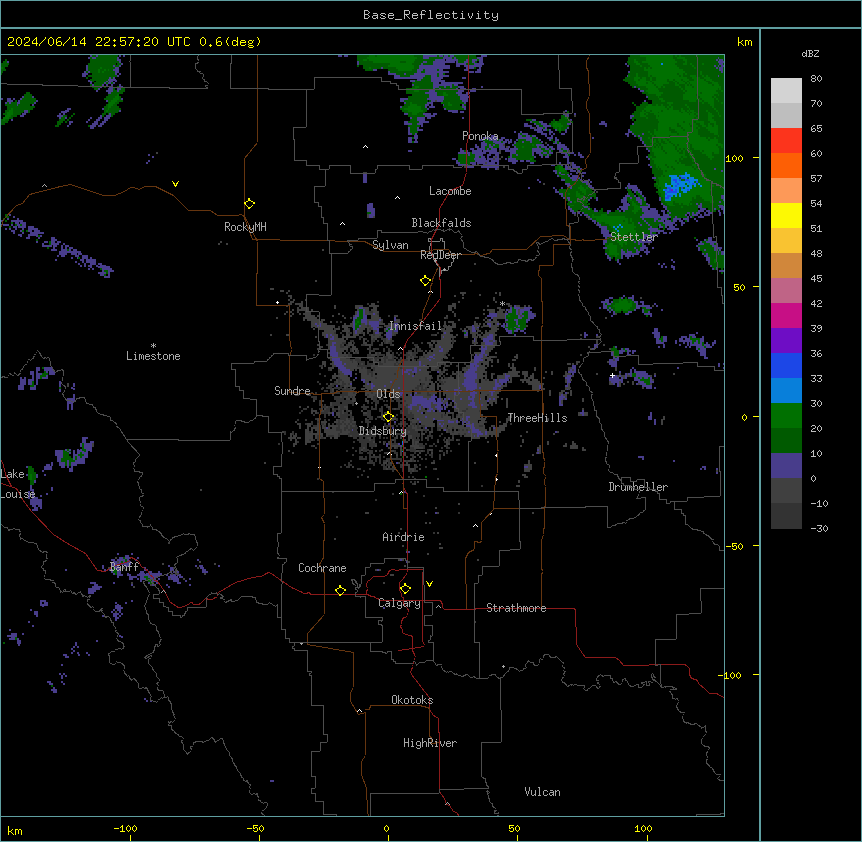Click the Lacombe city label
The width and height of the screenshot is (862, 842).
coord(450,191)
